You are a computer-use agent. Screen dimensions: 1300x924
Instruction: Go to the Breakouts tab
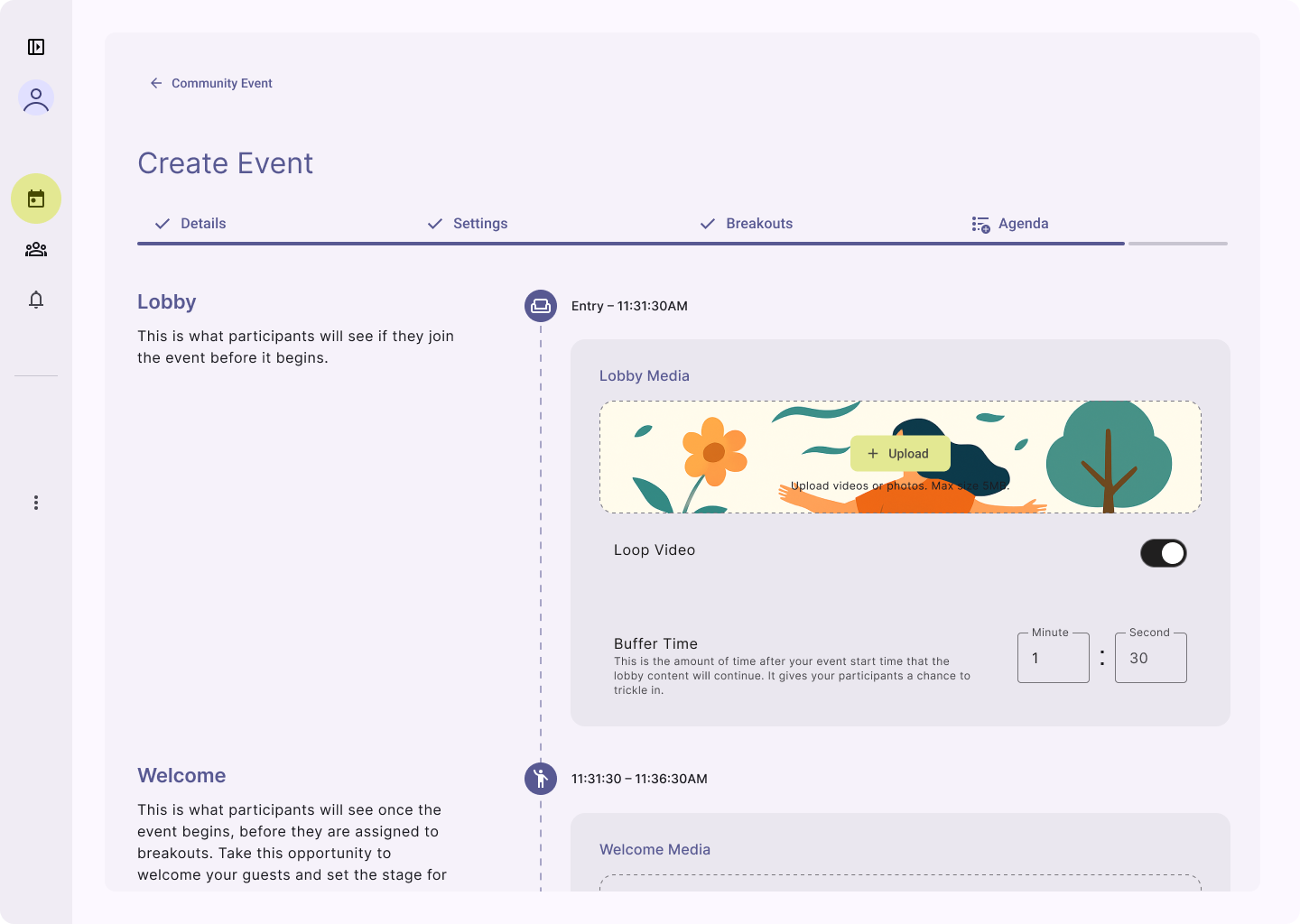click(747, 224)
